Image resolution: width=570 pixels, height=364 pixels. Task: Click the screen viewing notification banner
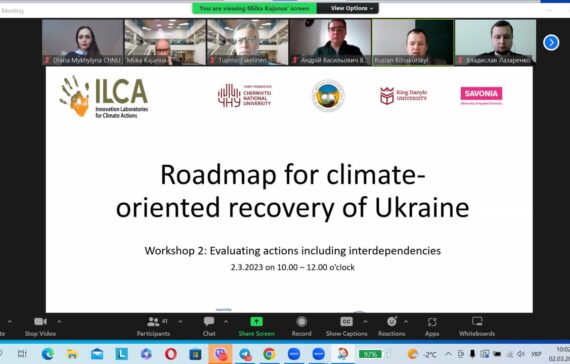254,8
